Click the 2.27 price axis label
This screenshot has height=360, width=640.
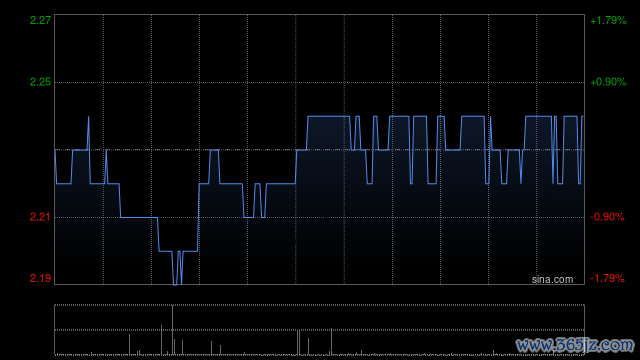point(40,20)
